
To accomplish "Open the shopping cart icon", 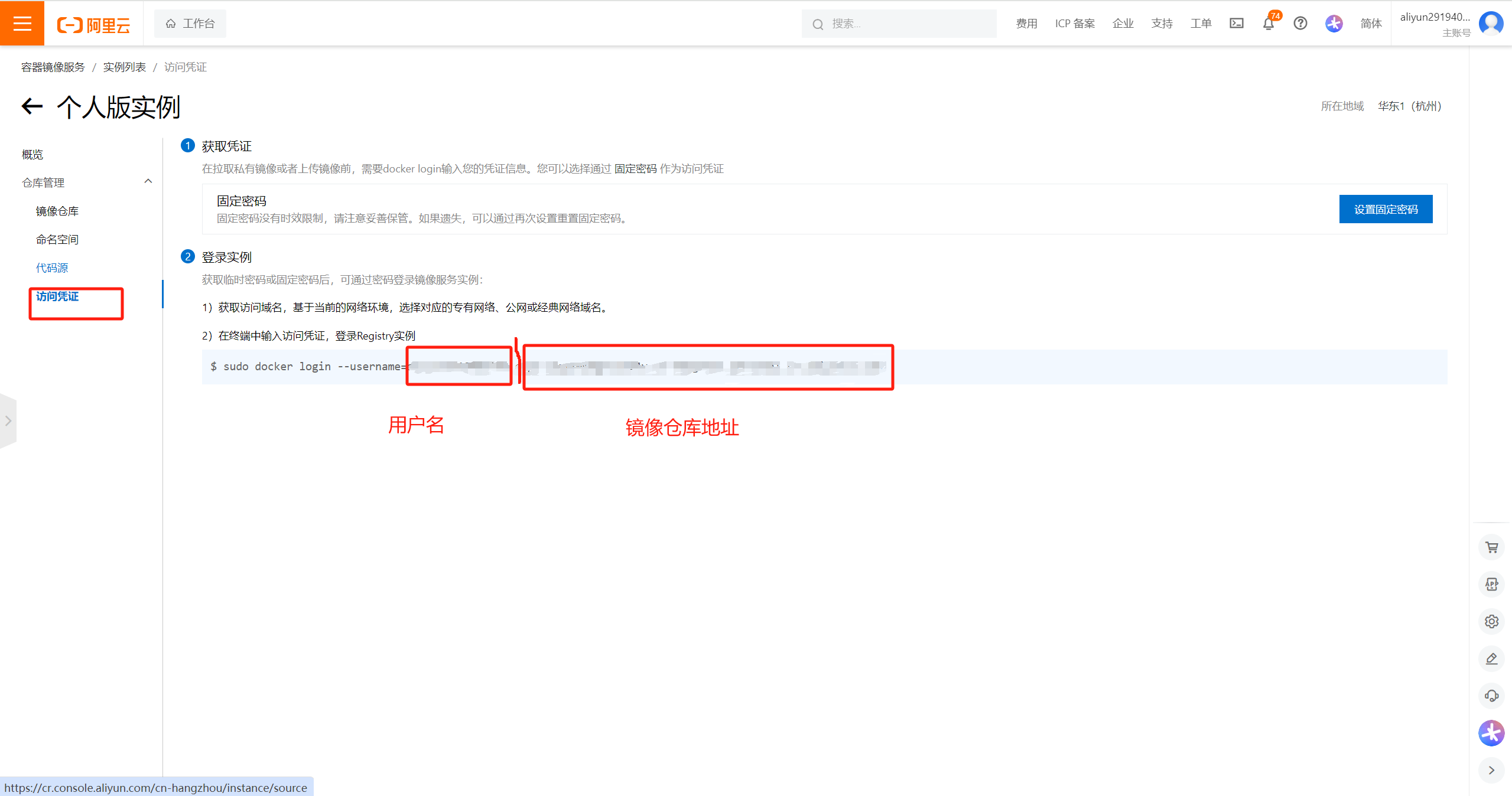I will coord(1491,547).
